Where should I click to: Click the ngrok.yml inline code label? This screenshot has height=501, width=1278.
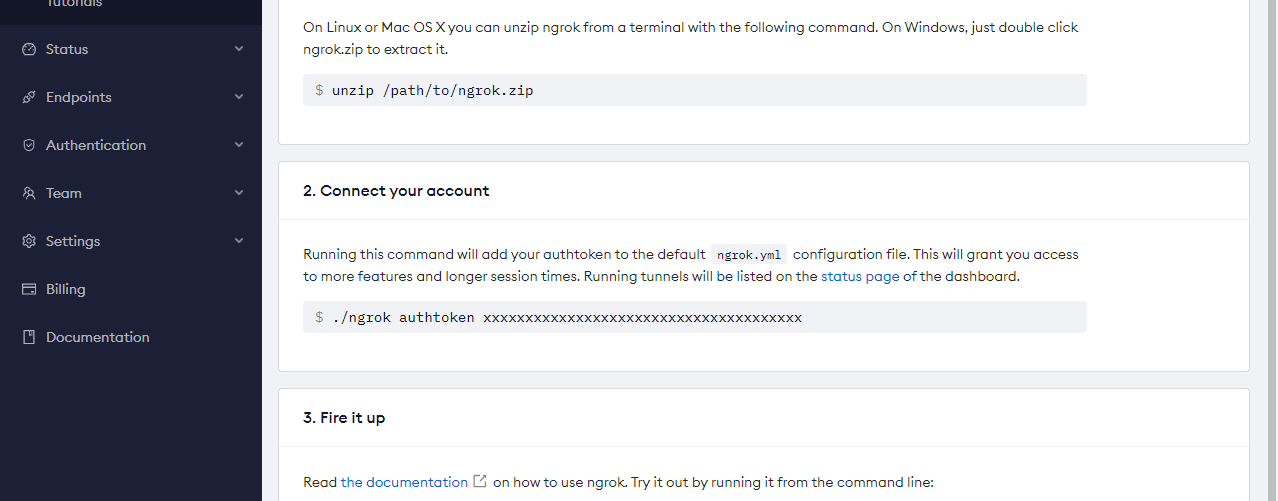[749, 254]
